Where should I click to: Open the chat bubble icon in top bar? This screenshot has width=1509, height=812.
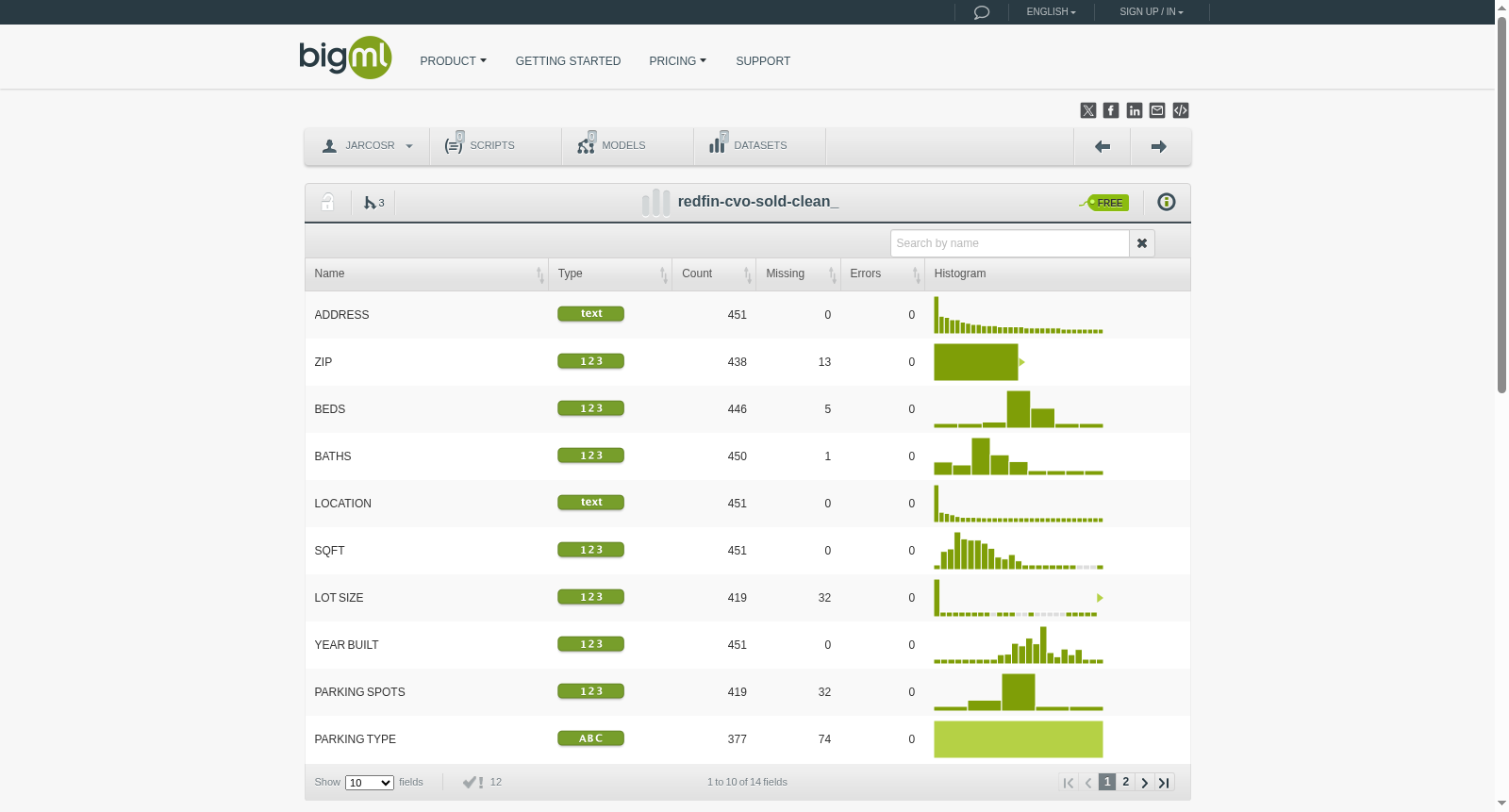tap(981, 12)
